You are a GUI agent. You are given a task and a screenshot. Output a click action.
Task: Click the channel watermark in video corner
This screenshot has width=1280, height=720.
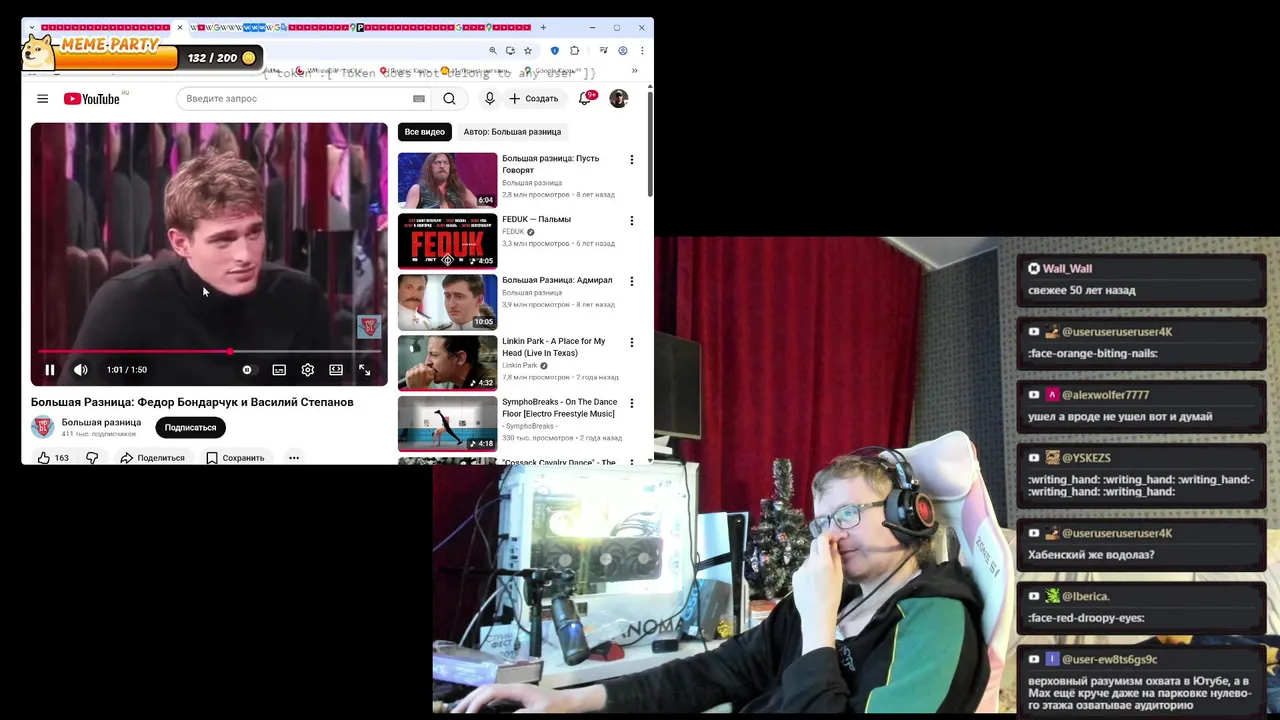coord(369,327)
